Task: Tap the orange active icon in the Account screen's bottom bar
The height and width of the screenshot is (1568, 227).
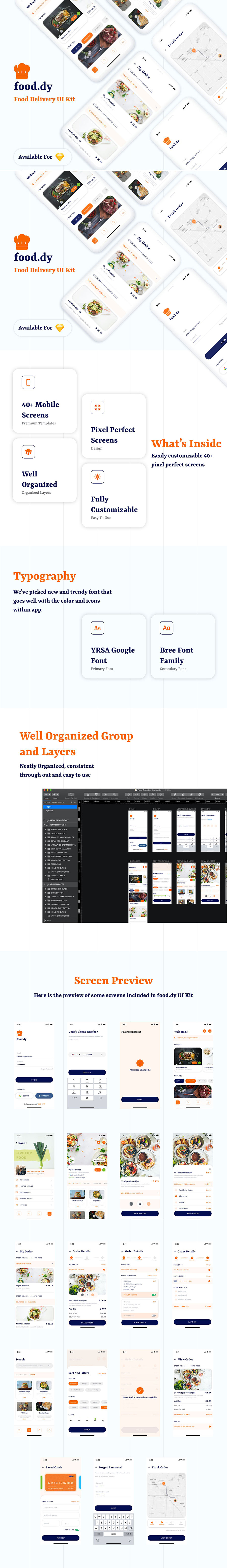Action: (49, 1214)
